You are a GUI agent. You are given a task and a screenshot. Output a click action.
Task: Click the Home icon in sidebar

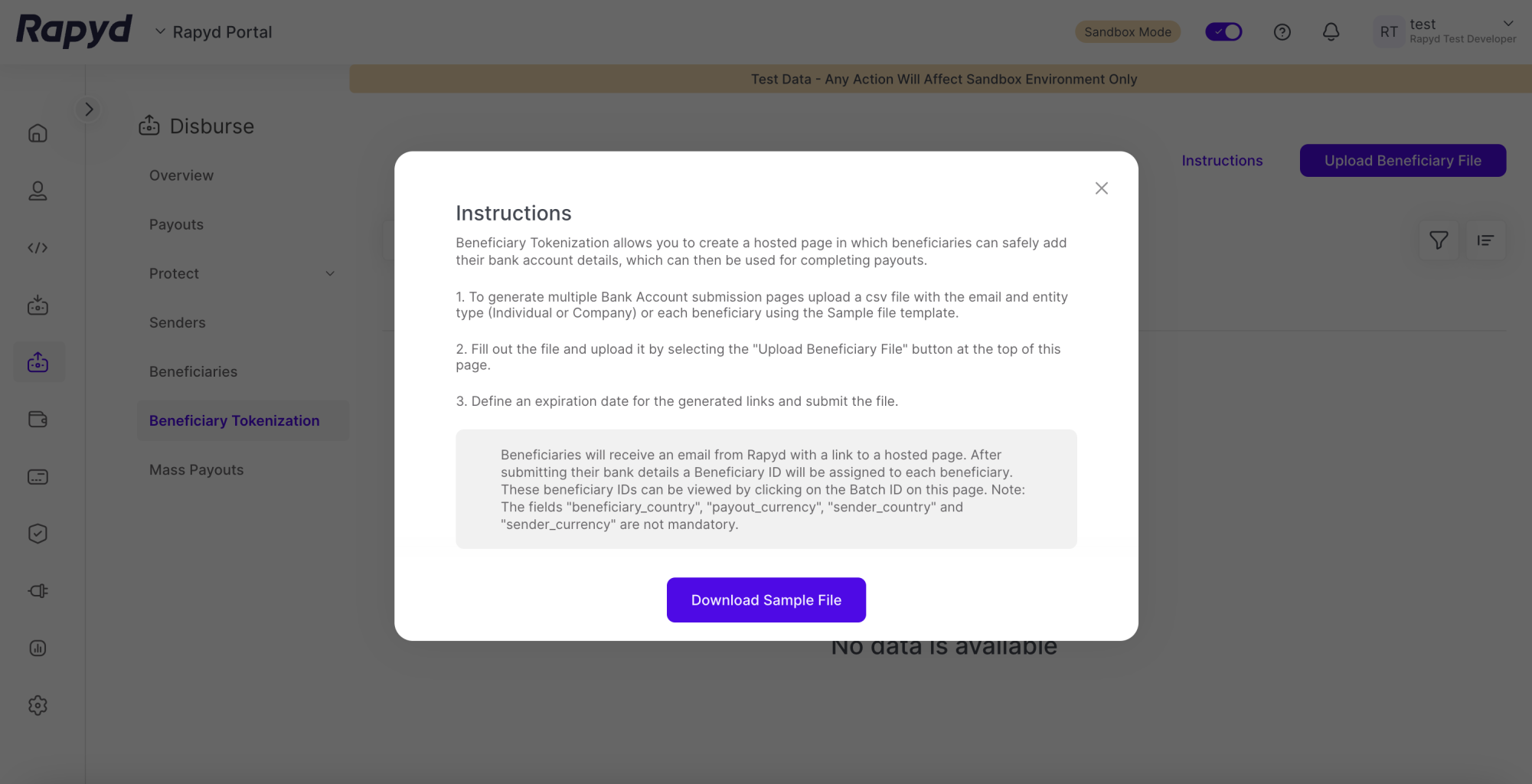38,133
